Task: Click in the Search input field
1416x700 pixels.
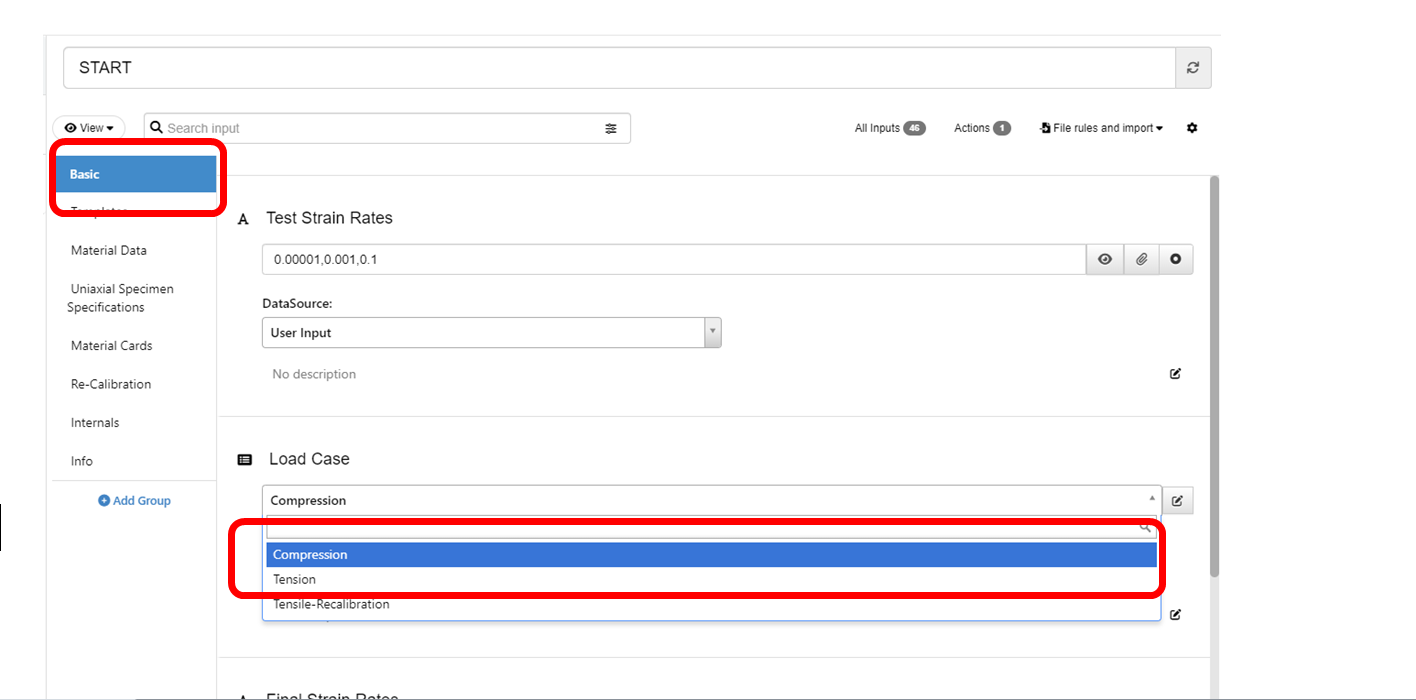Action: 380,128
